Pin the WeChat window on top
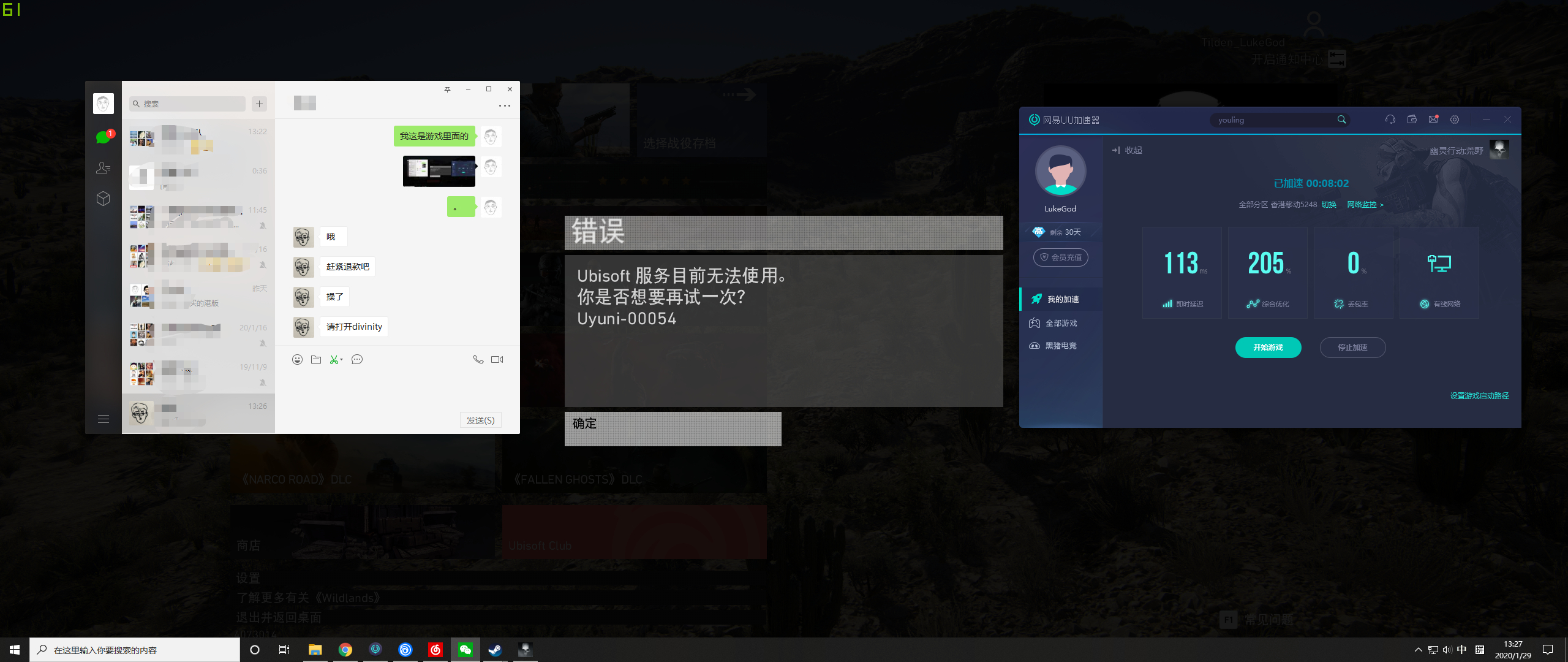The image size is (1568, 662). [x=447, y=89]
